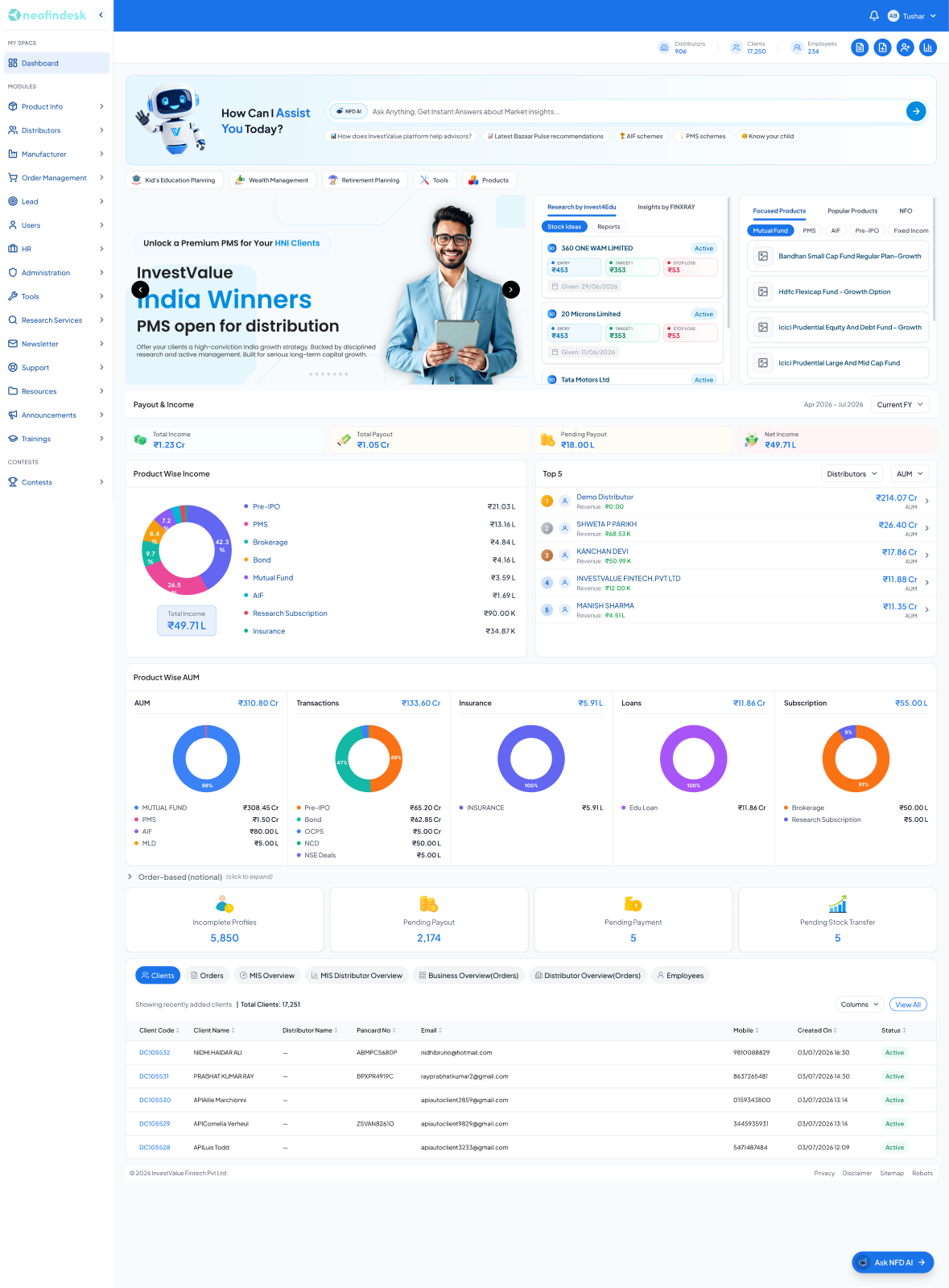Image resolution: width=949 pixels, height=1288 pixels.
Task: Expand Research Services menu
Action: point(56,320)
